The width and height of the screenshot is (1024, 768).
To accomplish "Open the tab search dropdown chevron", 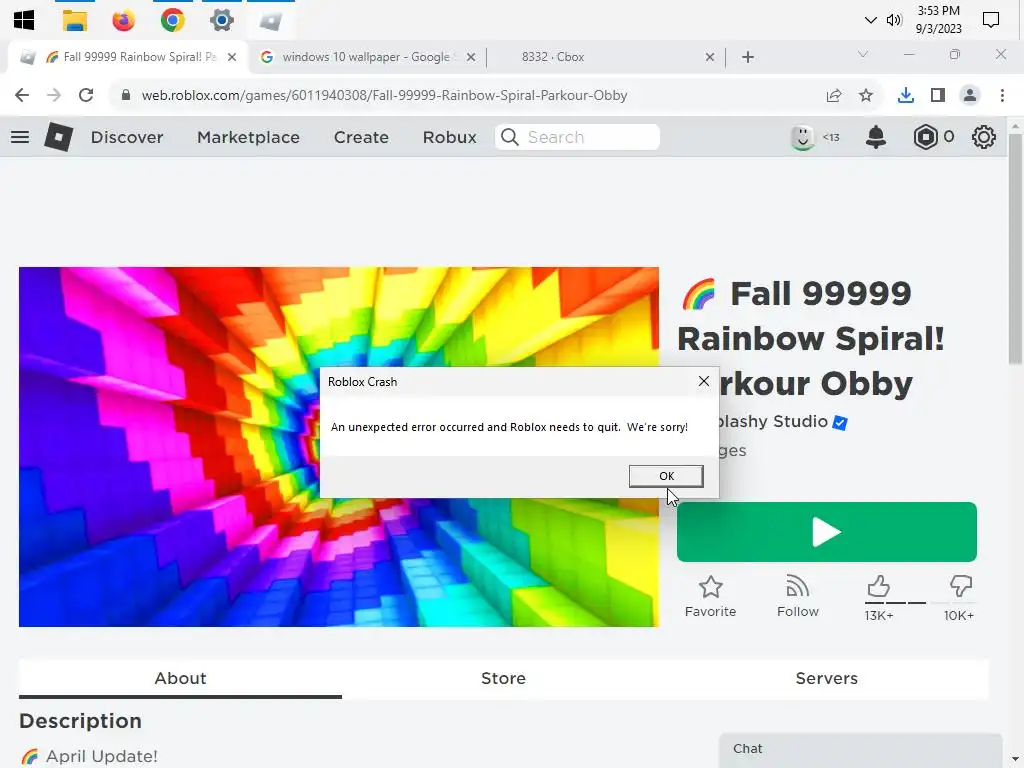I will tap(863, 54).
